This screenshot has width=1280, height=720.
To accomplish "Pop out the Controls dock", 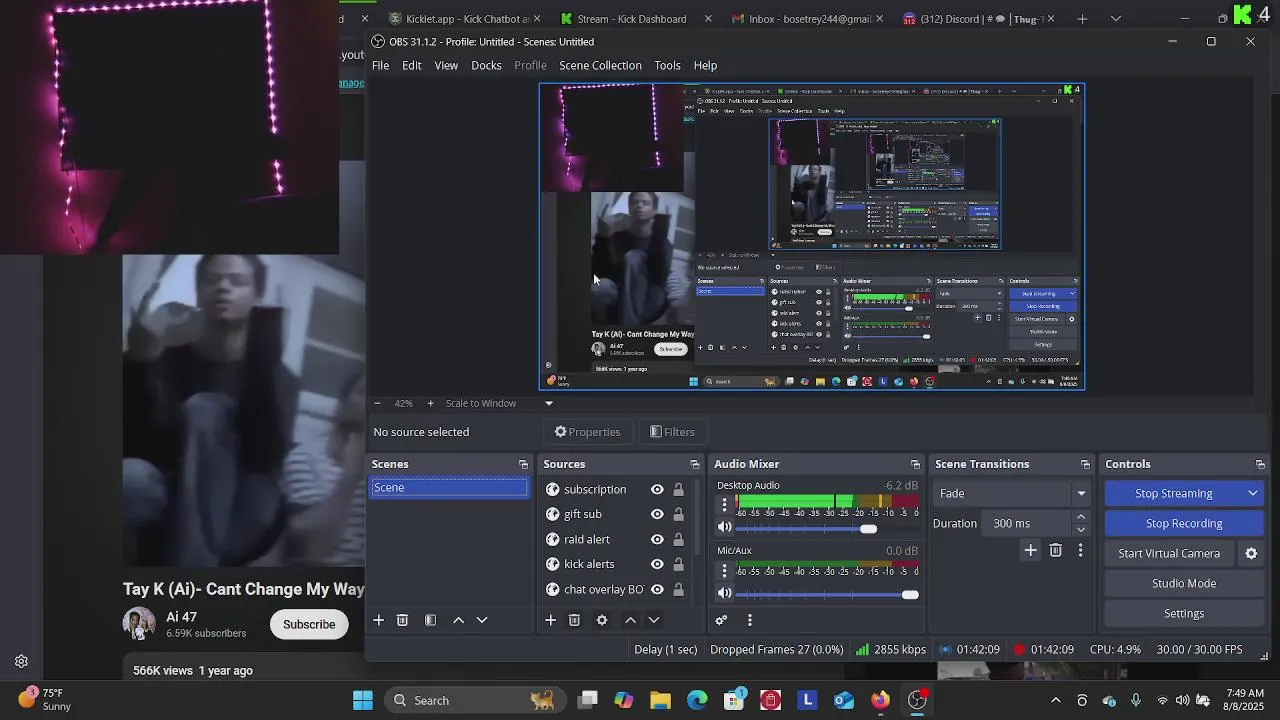I will [x=1260, y=464].
